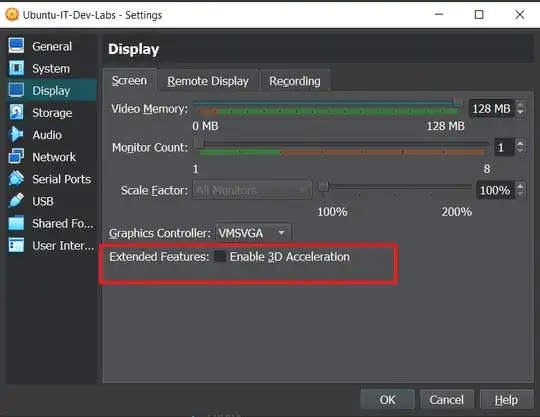540x417 pixels.
Task: Decrease Monitor Count with down arrow
Action: 520,151
